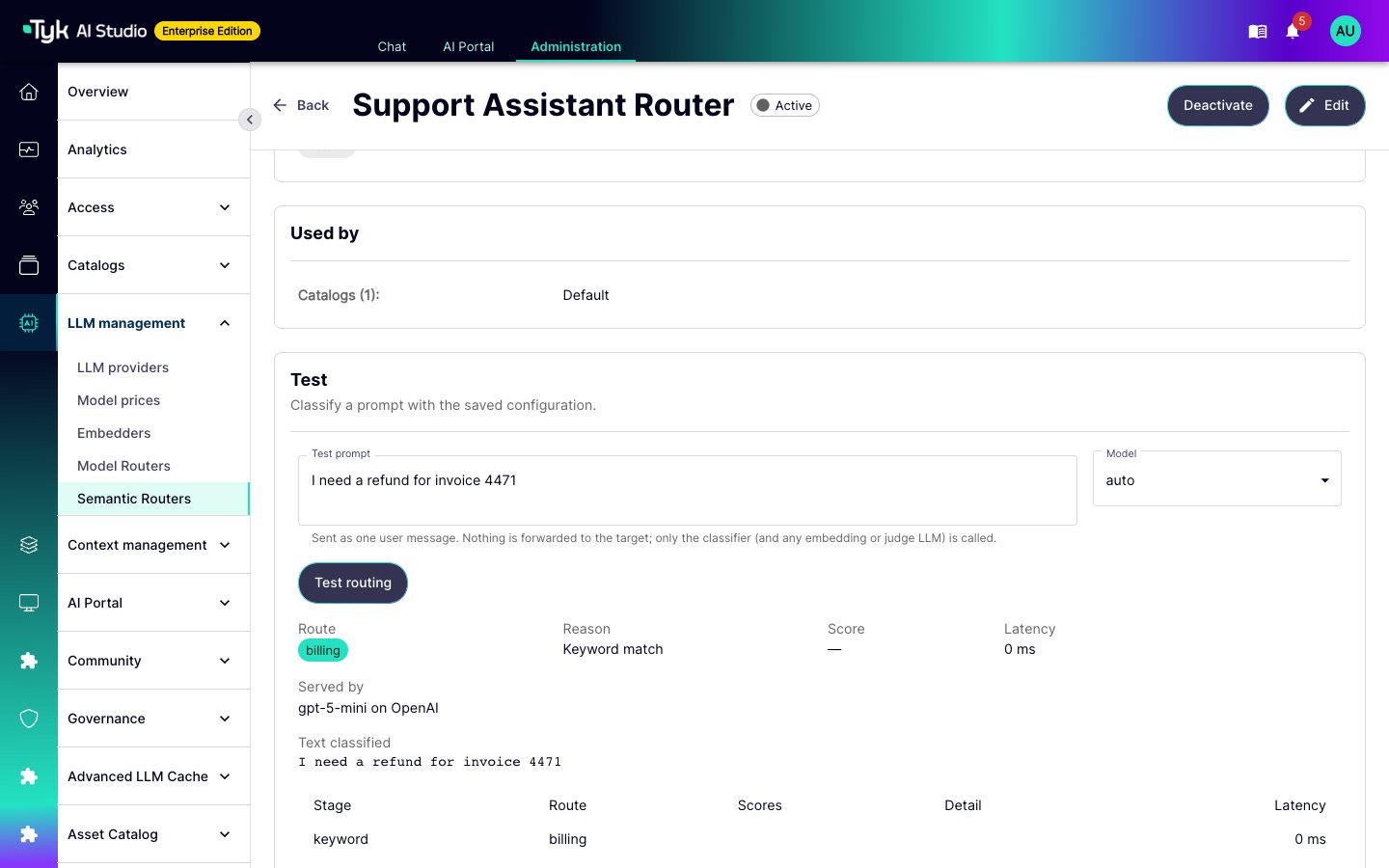Click the Test prompt text field
This screenshot has width=1389, height=868.
(688, 490)
